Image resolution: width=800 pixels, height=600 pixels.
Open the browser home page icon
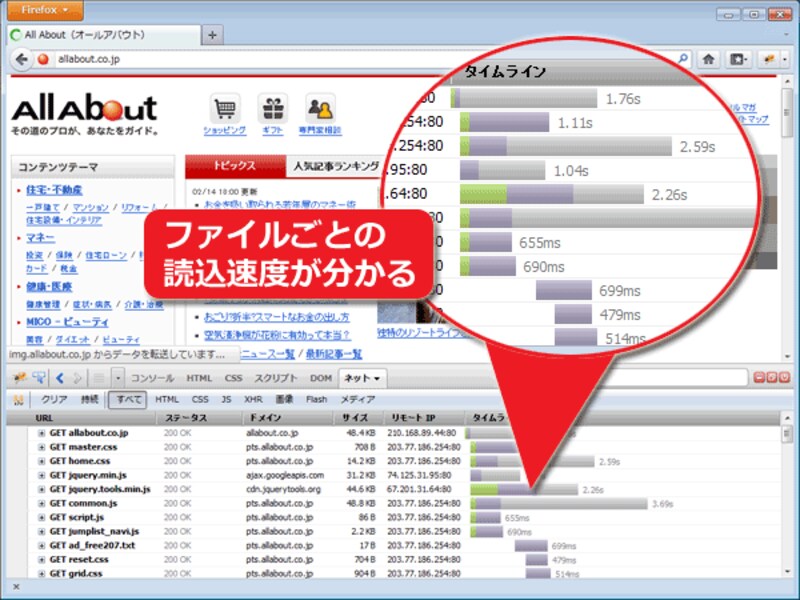[x=708, y=60]
